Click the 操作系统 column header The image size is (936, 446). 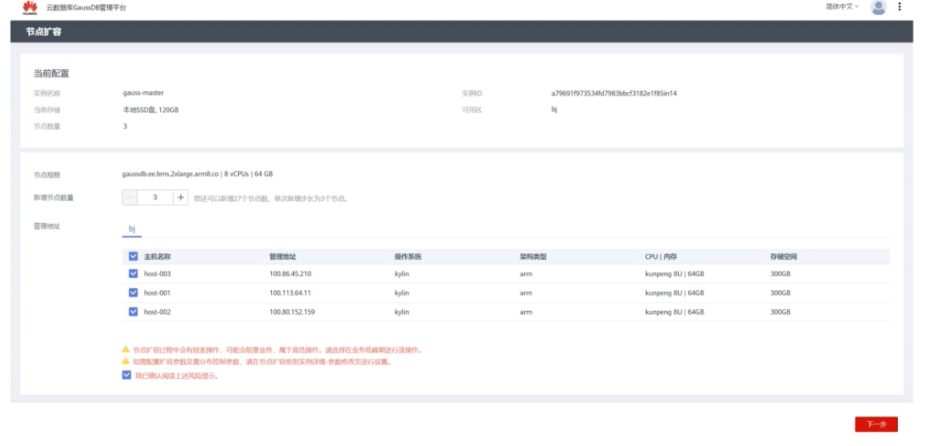click(408, 257)
